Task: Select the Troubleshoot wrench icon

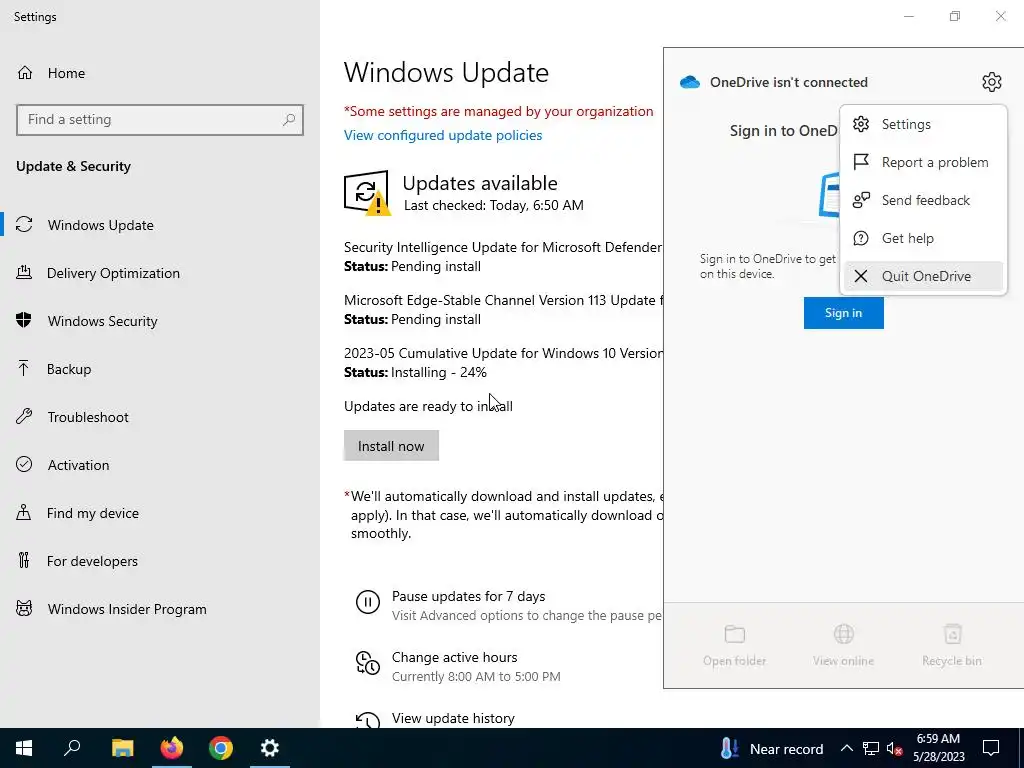Action: click(24, 417)
